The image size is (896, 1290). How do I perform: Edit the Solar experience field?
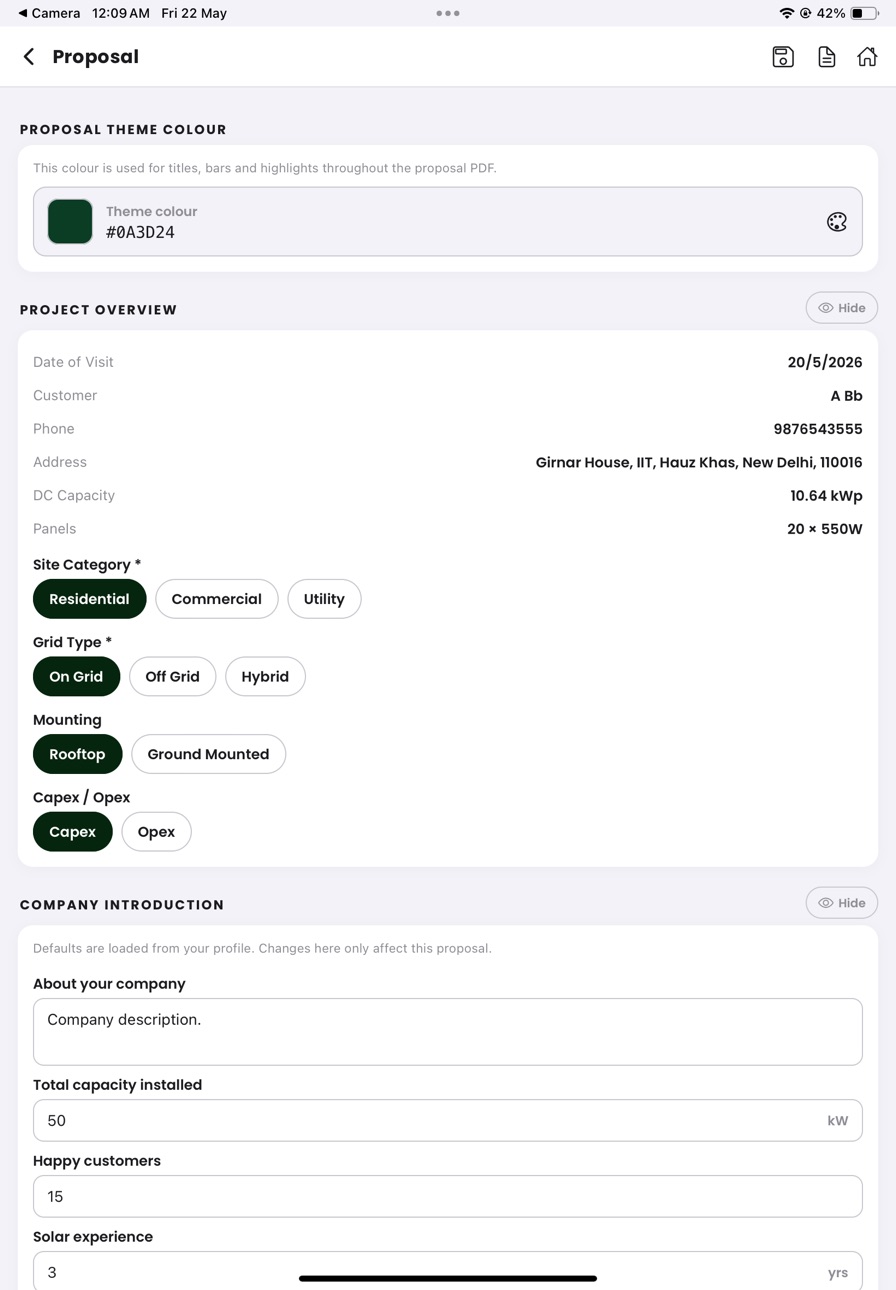(448, 1272)
